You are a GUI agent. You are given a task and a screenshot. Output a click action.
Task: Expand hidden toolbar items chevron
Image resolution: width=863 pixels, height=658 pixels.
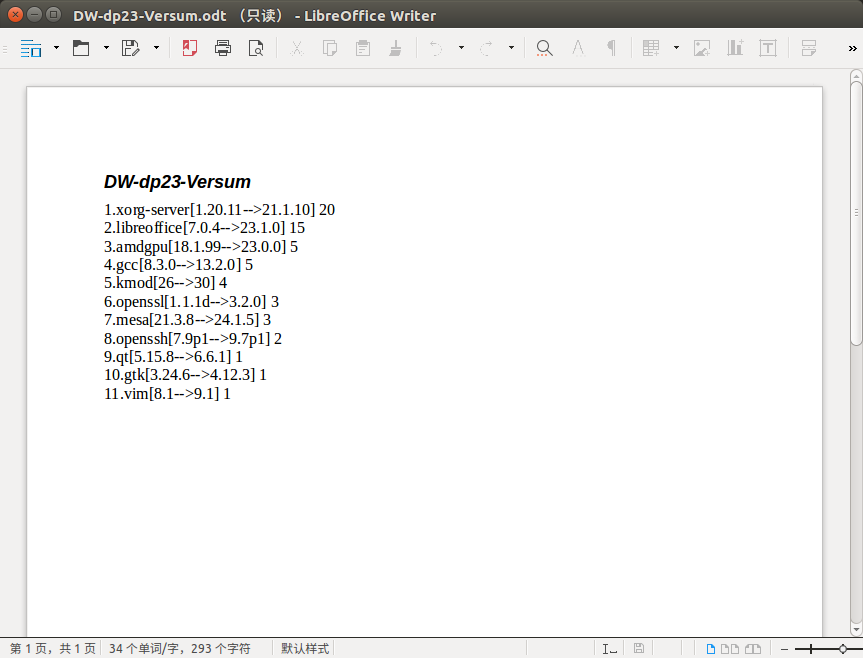[853, 48]
